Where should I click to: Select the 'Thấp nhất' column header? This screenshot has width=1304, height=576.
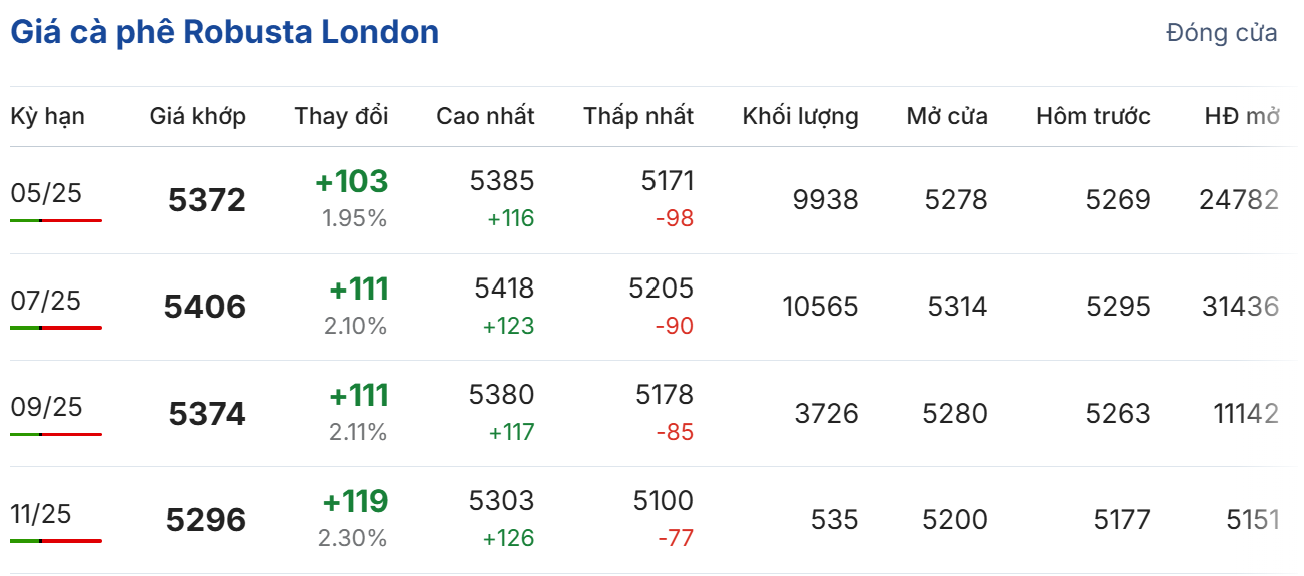[638, 116]
